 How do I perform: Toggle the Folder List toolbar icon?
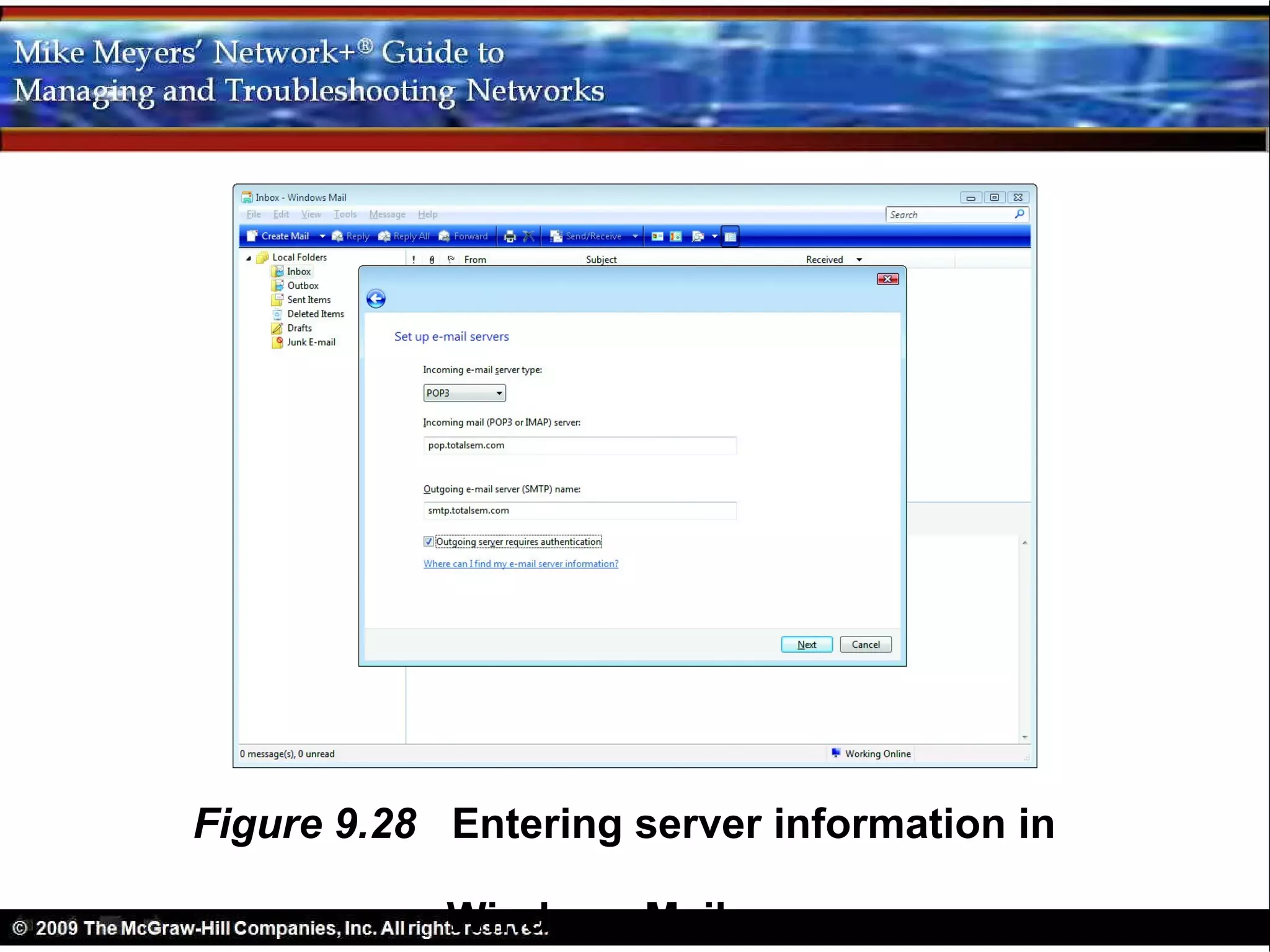click(730, 236)
